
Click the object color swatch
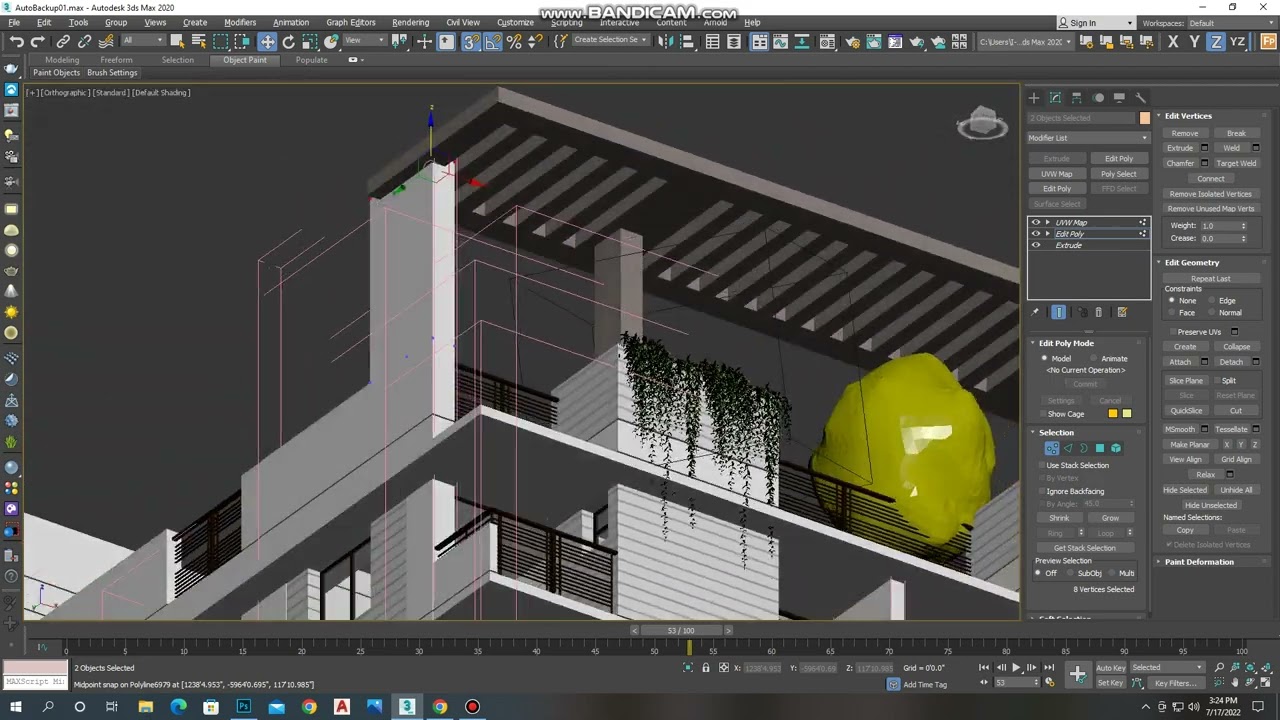click(1144, 118)
